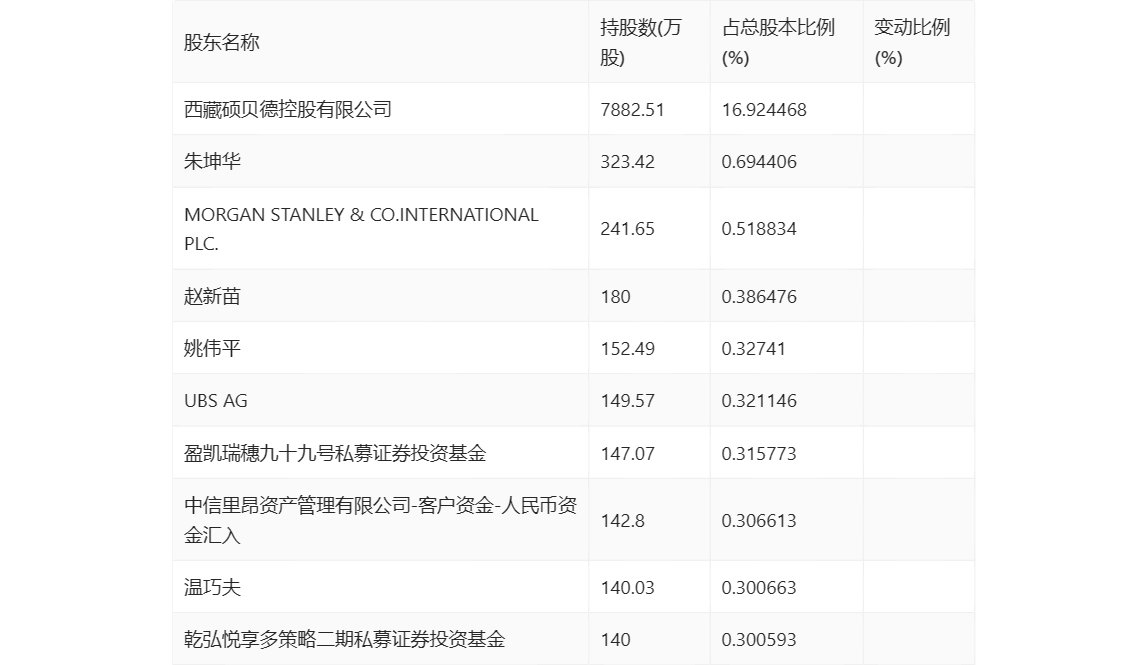The height and width of the screenshot is (665, 1148).
Task: Click the 股东名称 column header
Action: 222,42
